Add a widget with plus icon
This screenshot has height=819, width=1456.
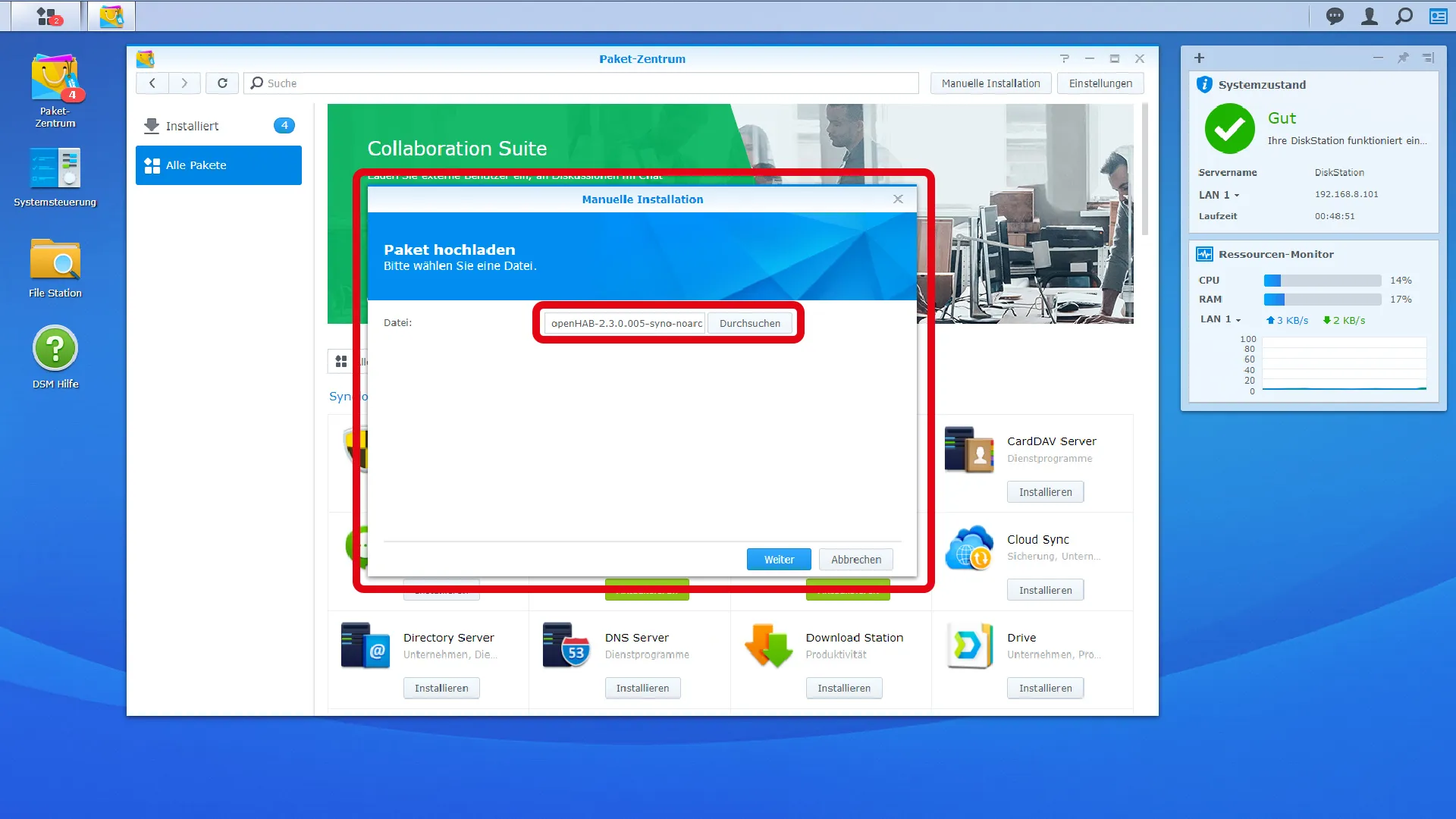1199,58
